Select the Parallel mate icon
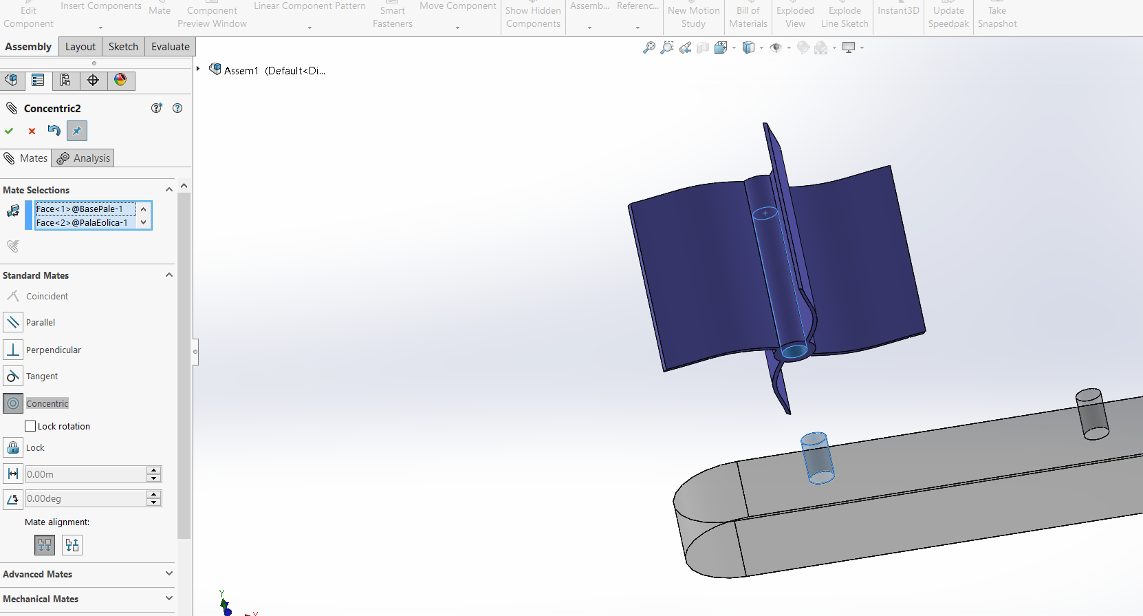This screenshot has height=616, width=1143. 12,321
